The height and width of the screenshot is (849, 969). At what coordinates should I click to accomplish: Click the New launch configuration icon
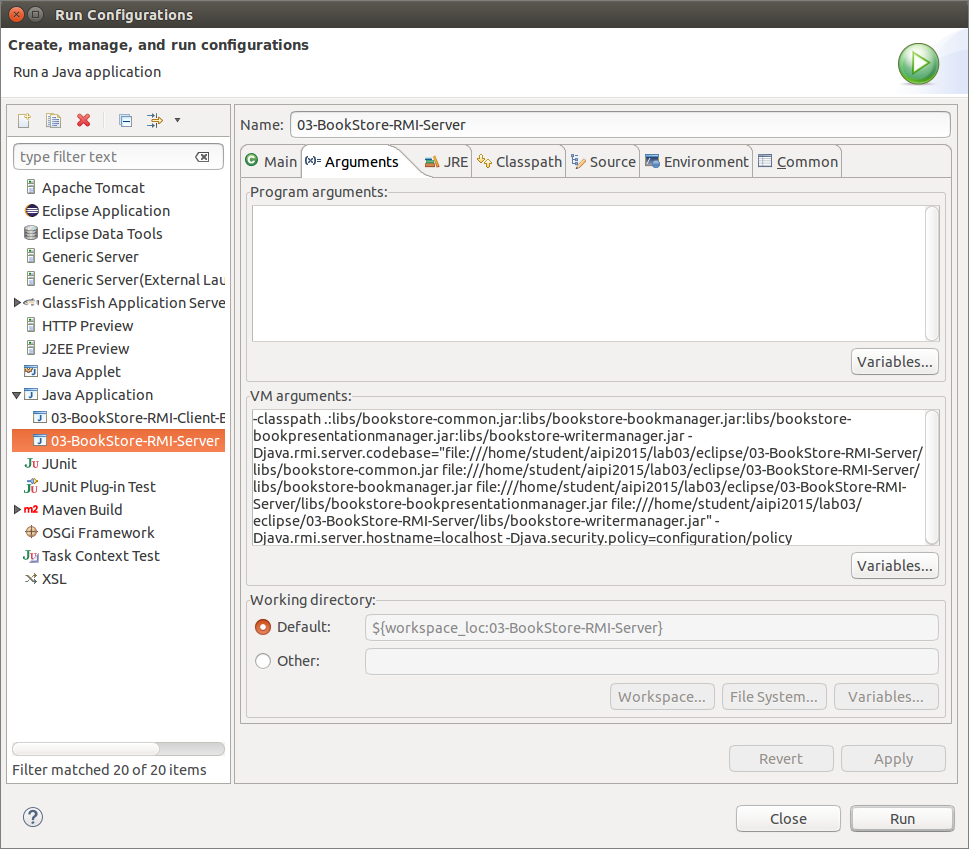25,120
